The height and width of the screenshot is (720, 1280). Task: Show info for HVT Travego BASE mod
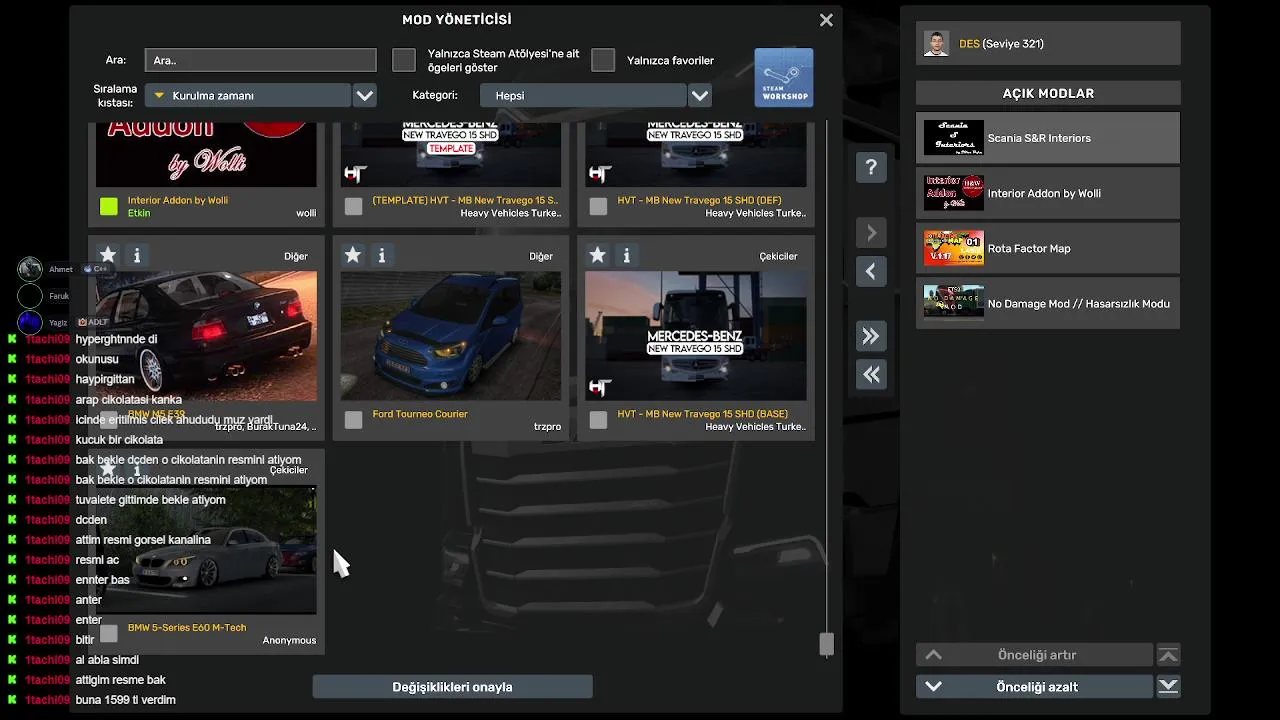(x=626, y=256)
